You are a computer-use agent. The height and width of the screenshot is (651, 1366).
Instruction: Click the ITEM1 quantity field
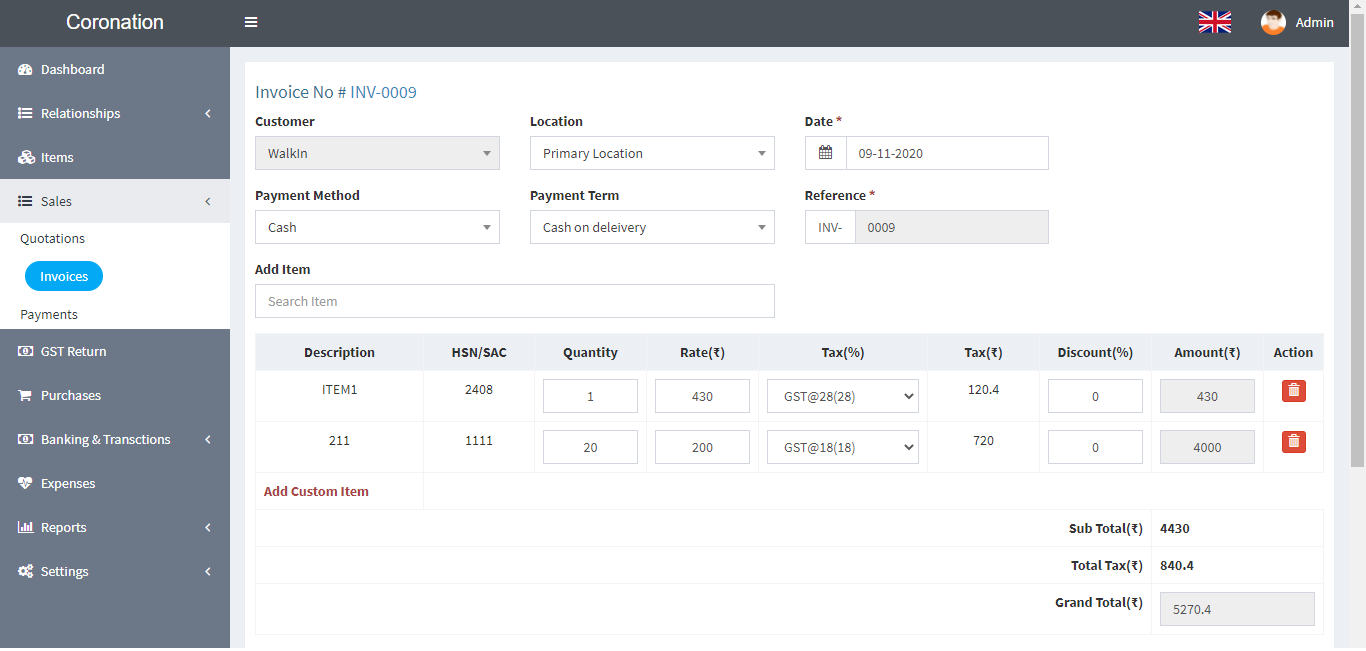point(590,396)
